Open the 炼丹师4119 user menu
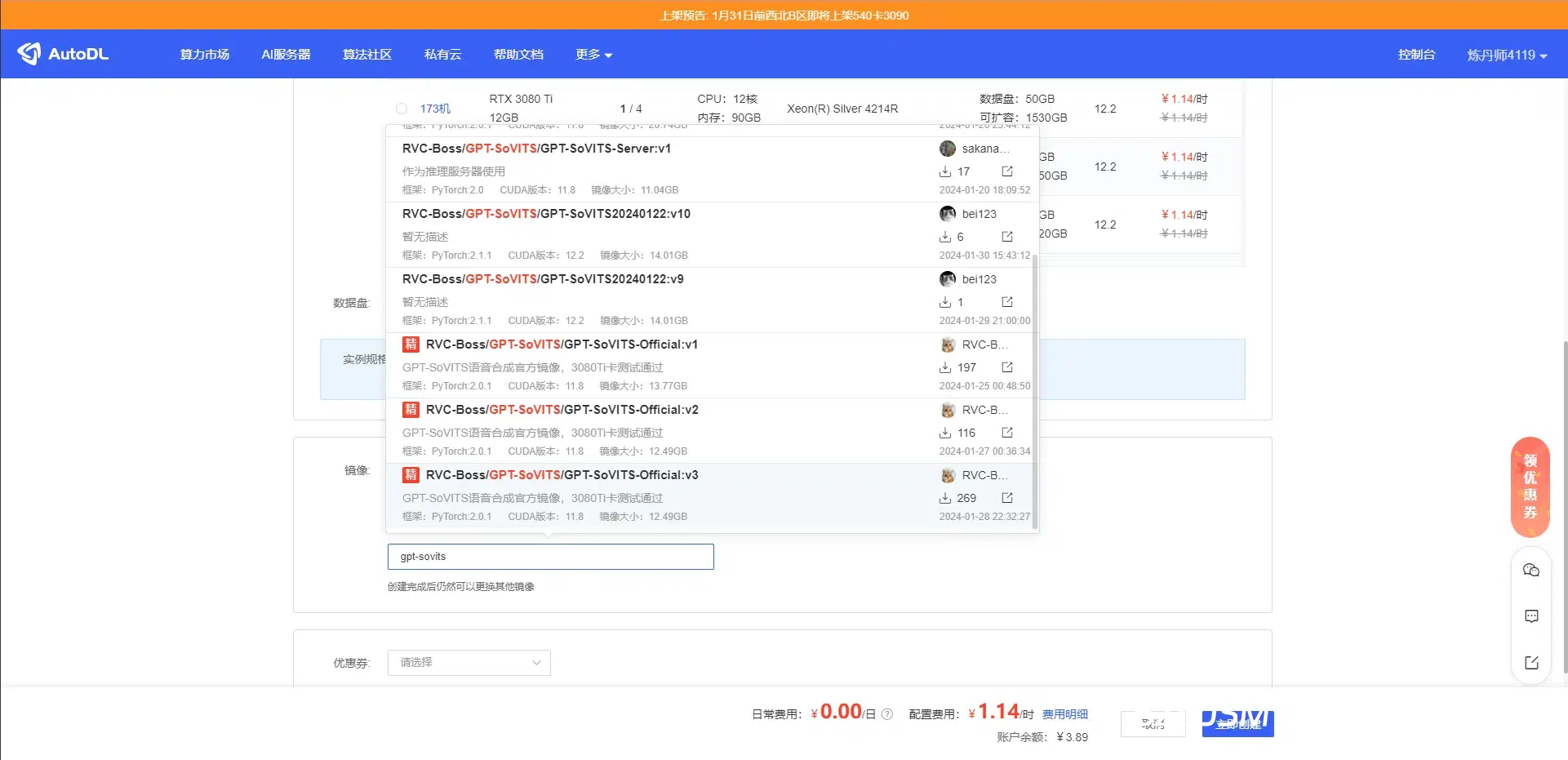This screenshot has width=1568, height=760. click(1507, 55)
